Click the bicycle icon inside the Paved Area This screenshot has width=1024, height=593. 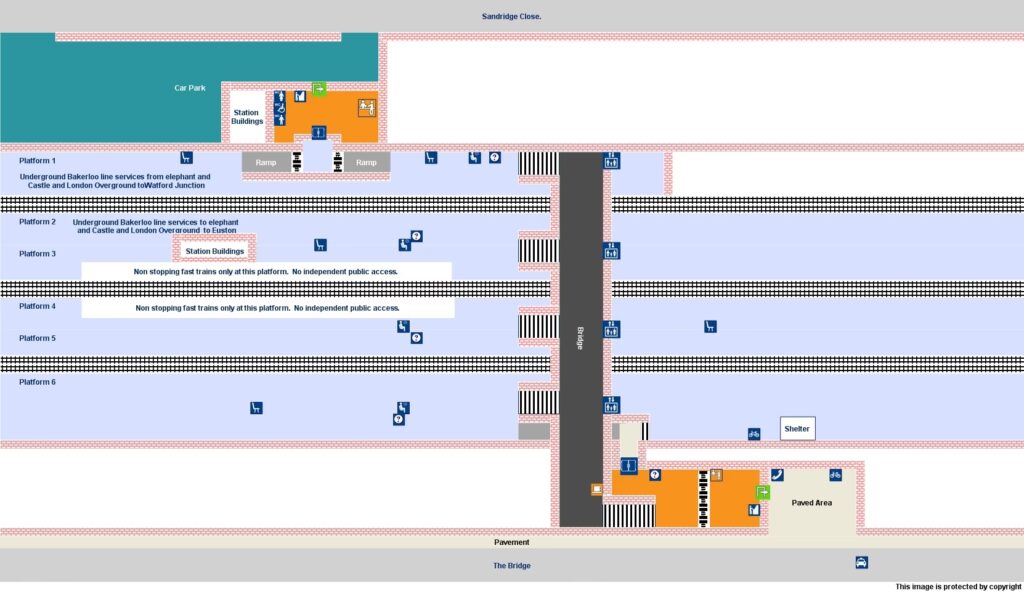tap(836, 475)
